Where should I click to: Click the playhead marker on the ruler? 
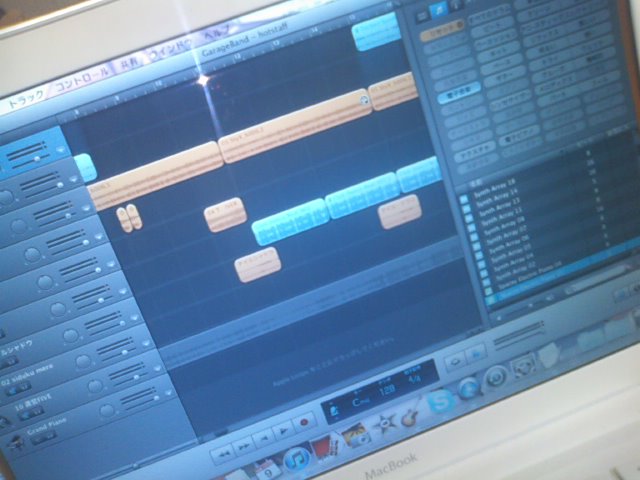pyautogui.click(x=202, y=80)
